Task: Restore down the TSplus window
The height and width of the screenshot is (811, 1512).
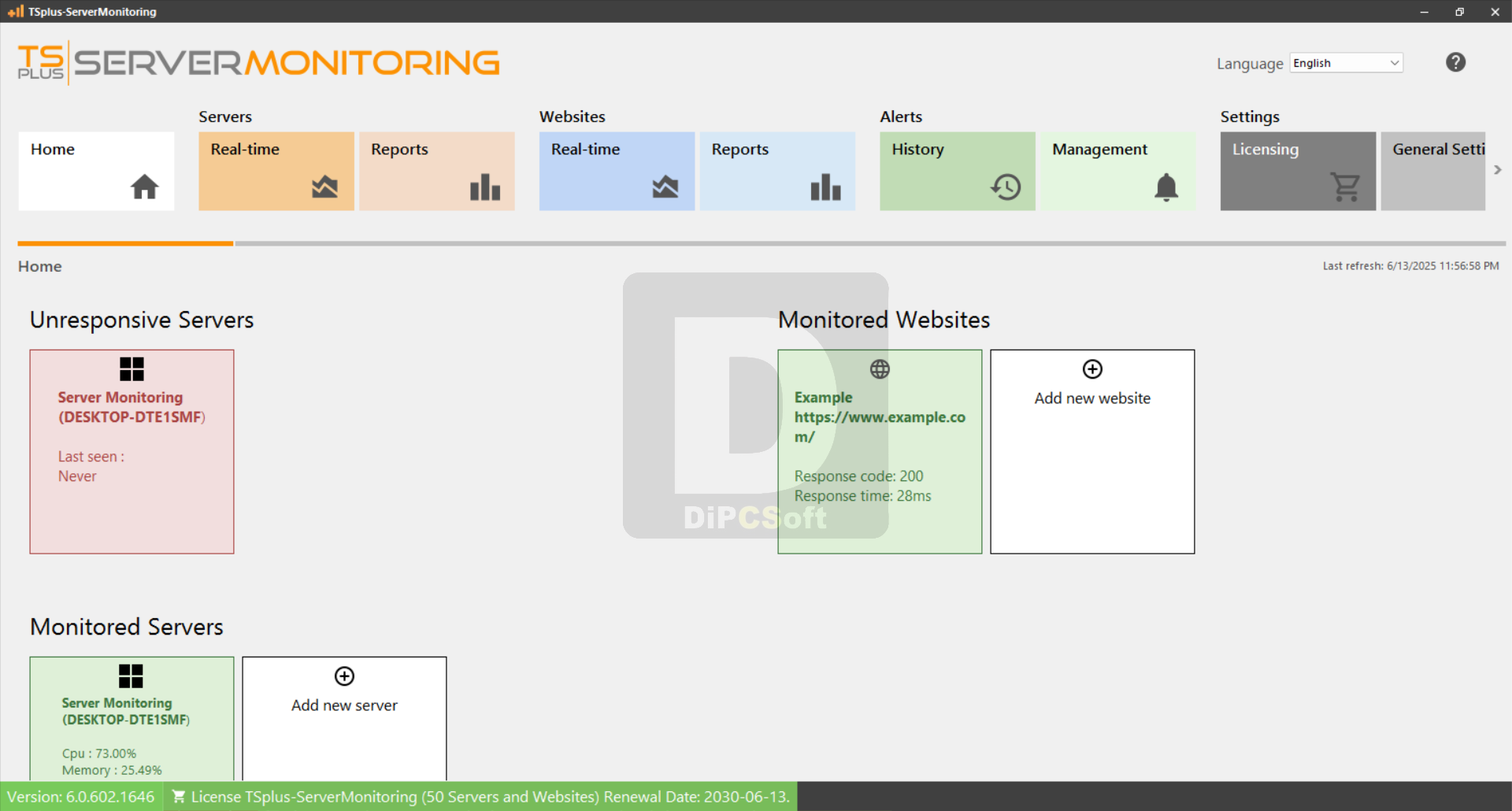Action: point(1459,12)
